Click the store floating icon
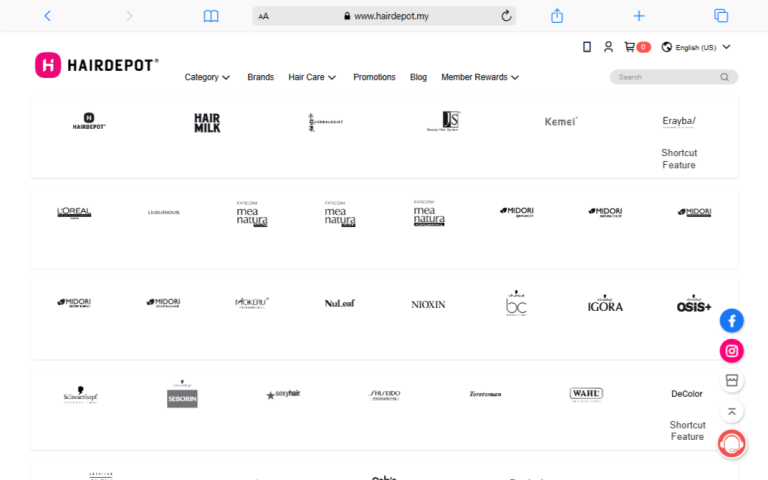This screenshot has width=768, height=480. pyautogui.click(x=732, y=381)
